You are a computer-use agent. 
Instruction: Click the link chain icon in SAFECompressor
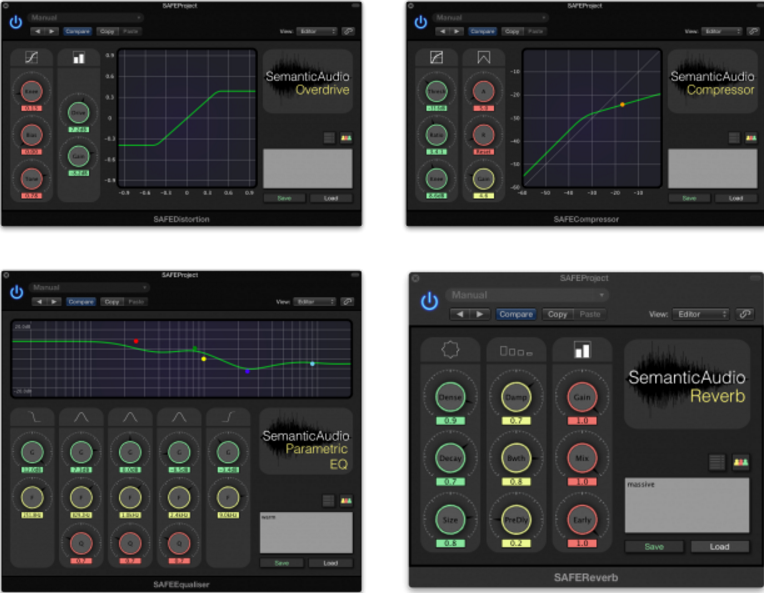tap(753, 31)
